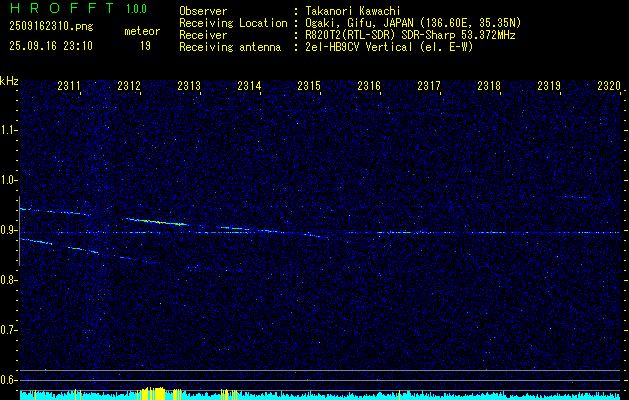Click the 2312 time axis marker
The height and width of the screenshot is (400, 629).
[x=129, y=86]
